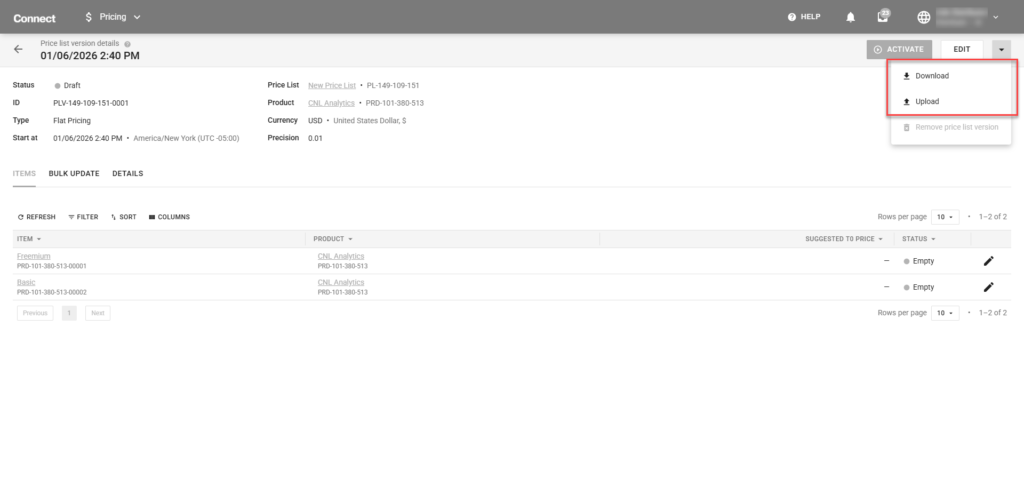This screenshot has height=486, width=1024.
Task: Open the Columns selector
Action: click(x=169, y=217)
